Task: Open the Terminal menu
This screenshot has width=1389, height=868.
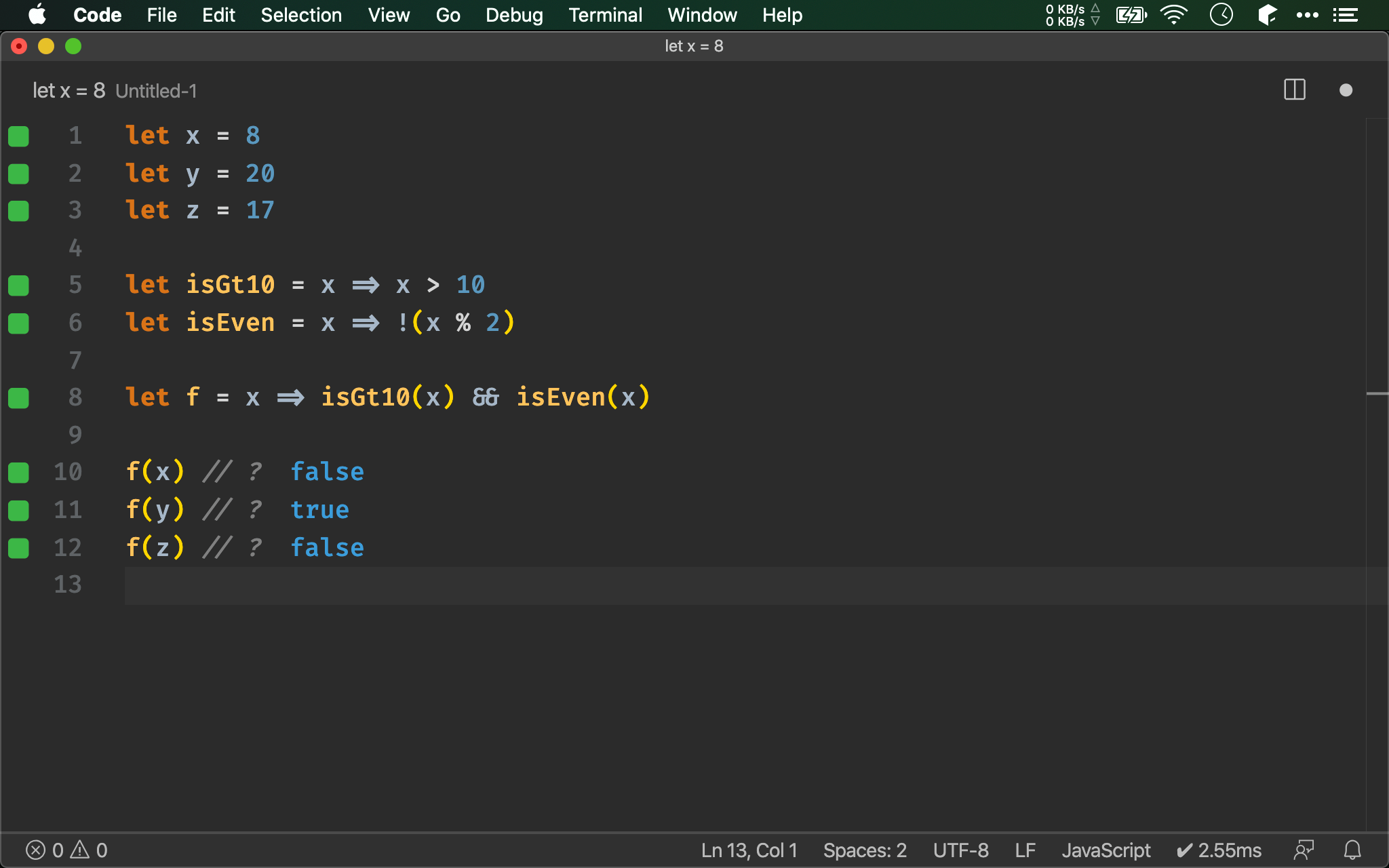Action: click(605, 15)
